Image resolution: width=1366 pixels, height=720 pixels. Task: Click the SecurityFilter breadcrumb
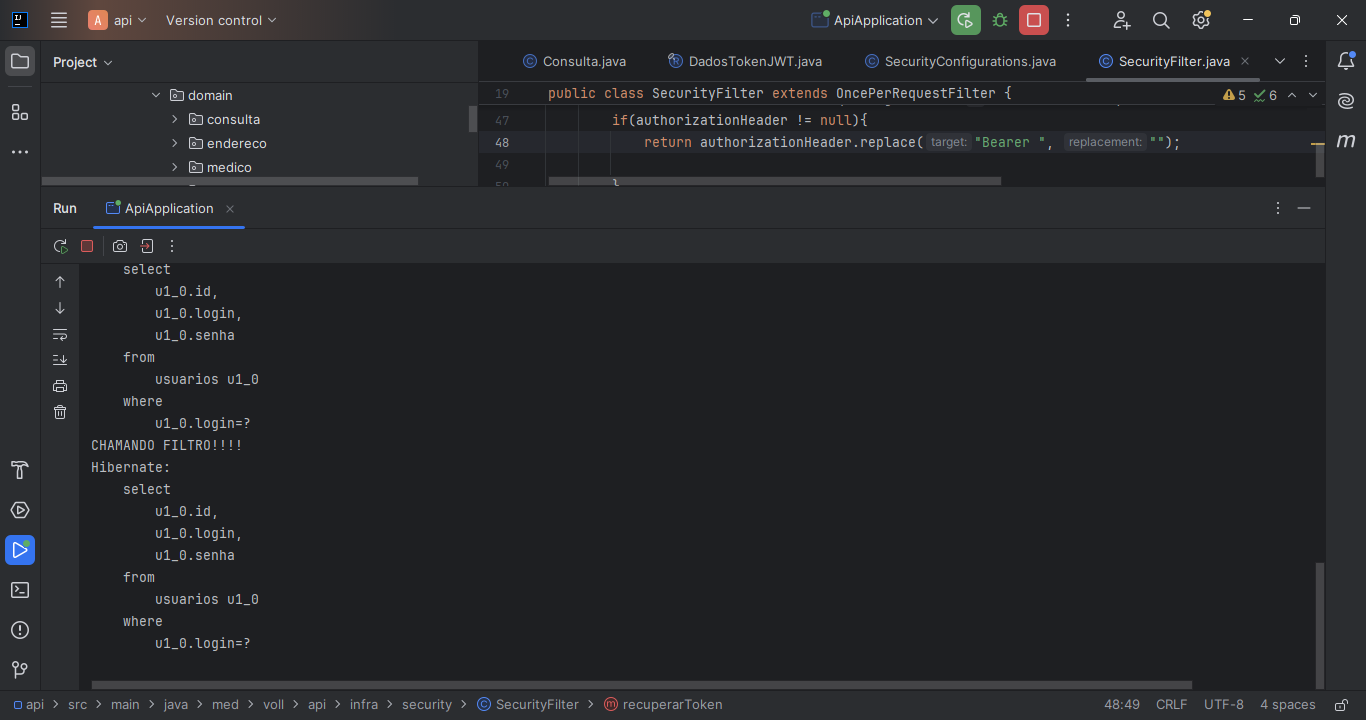(528, 704)
